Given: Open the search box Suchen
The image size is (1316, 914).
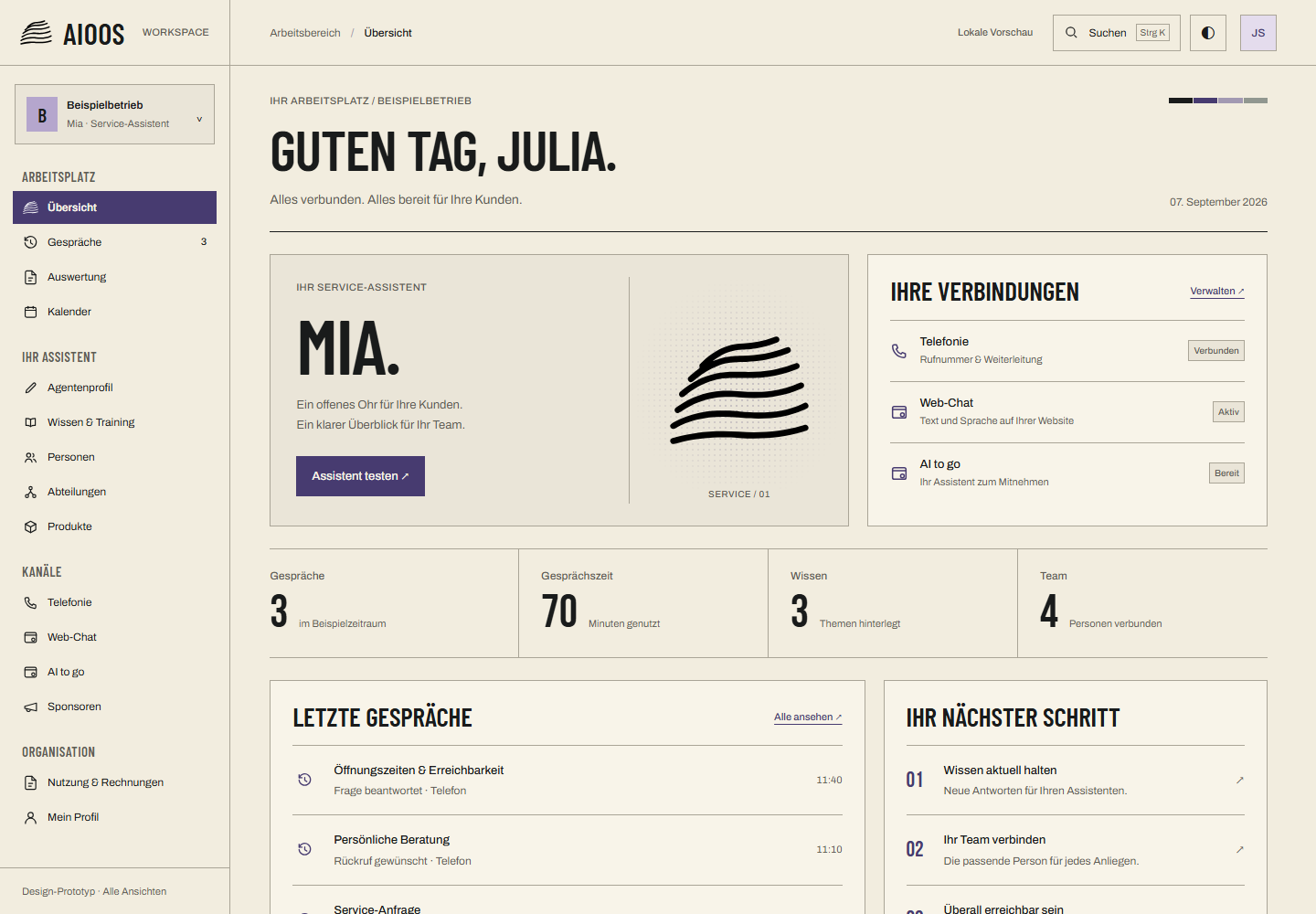Looking at the screenshot, I should [1117, 33].
